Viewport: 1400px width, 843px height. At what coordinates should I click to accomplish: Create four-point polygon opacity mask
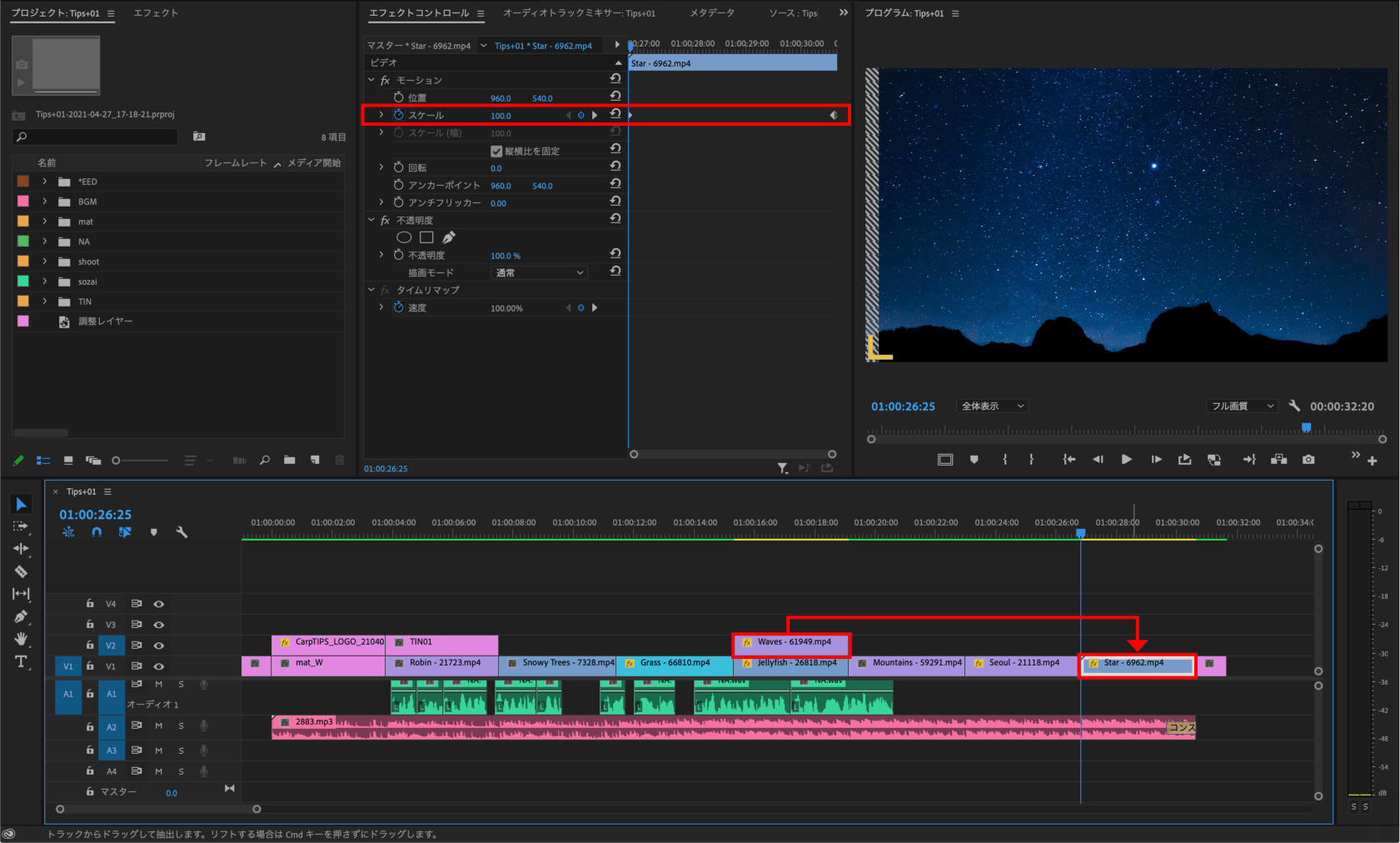click(x=426, y=237)
